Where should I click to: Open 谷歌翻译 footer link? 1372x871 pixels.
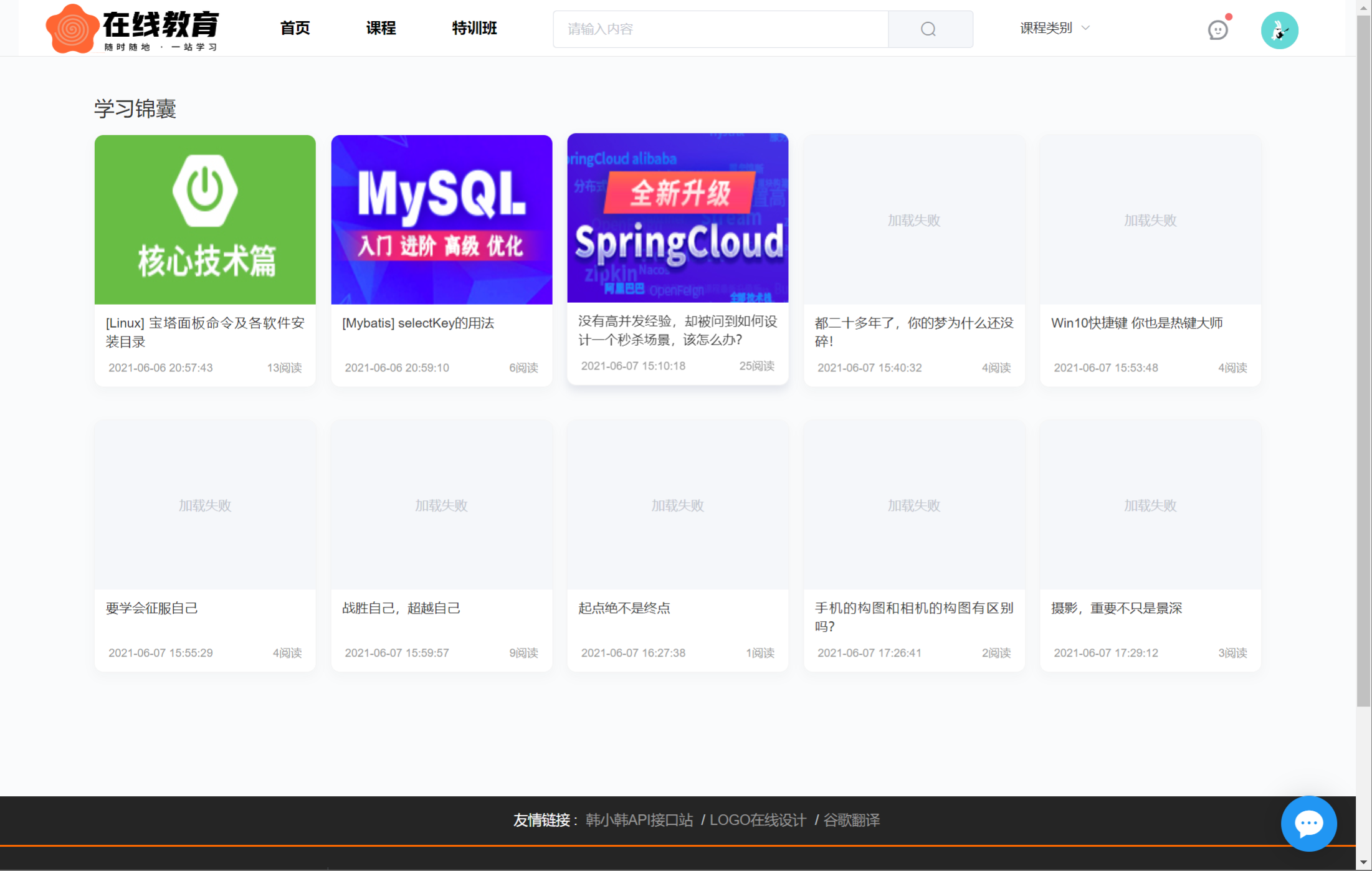852,820
